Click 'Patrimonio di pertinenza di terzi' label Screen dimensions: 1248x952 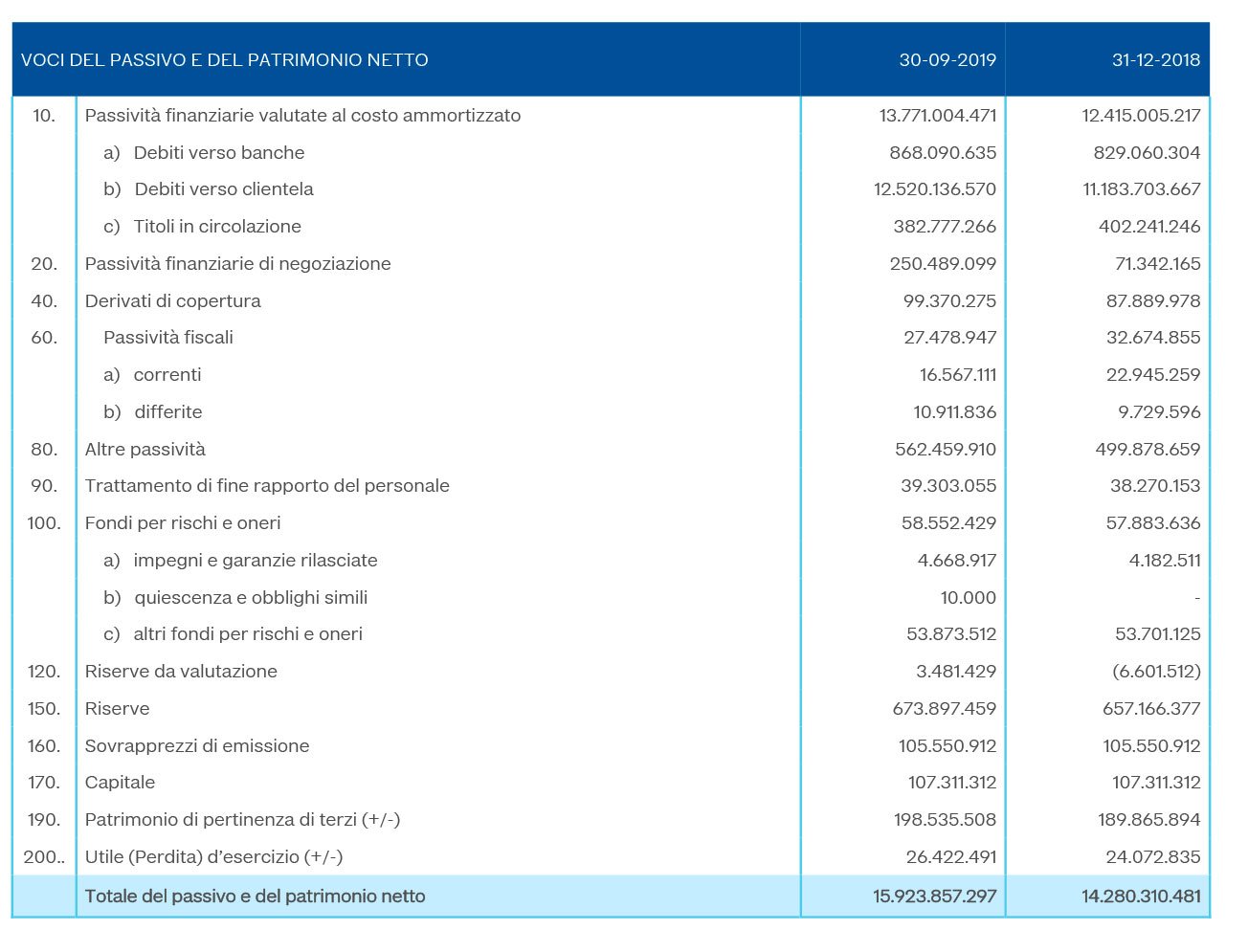(x=242, y=820)
